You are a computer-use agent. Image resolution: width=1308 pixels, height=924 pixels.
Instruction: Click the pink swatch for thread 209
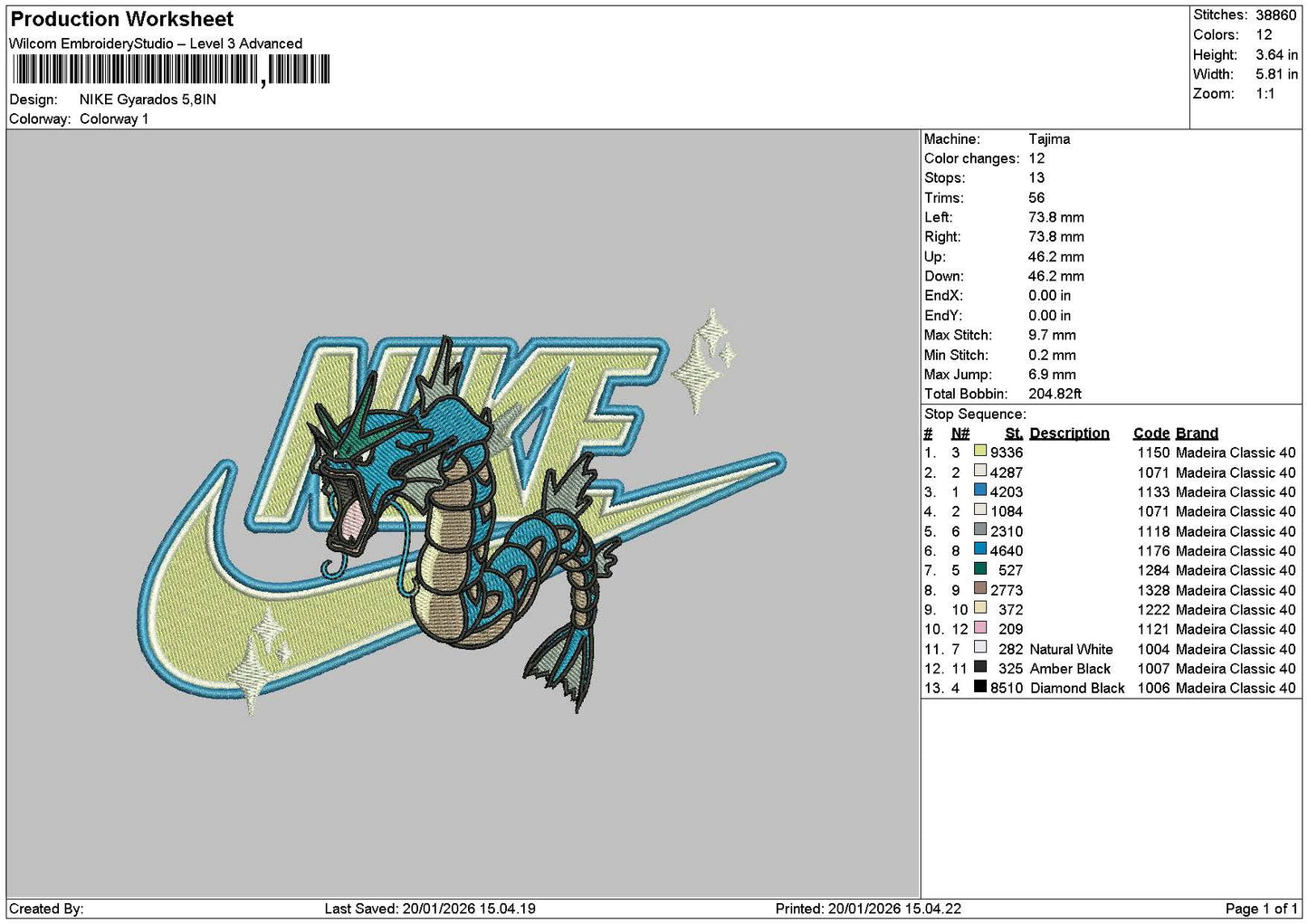[980, 627]
